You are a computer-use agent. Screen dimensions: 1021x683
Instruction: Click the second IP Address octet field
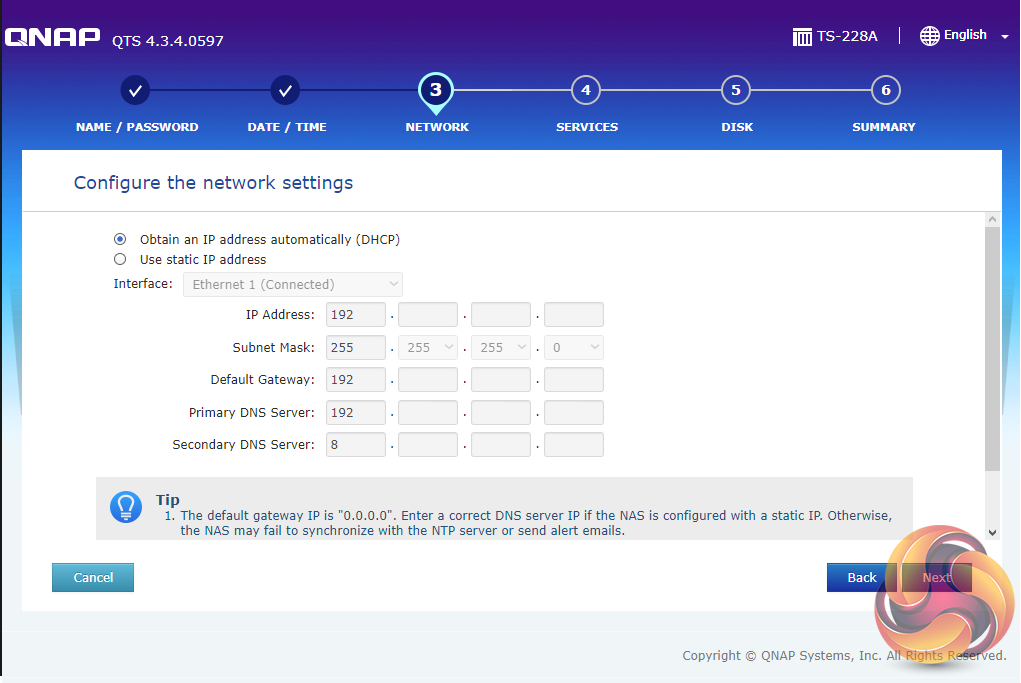tap(428, 314)
